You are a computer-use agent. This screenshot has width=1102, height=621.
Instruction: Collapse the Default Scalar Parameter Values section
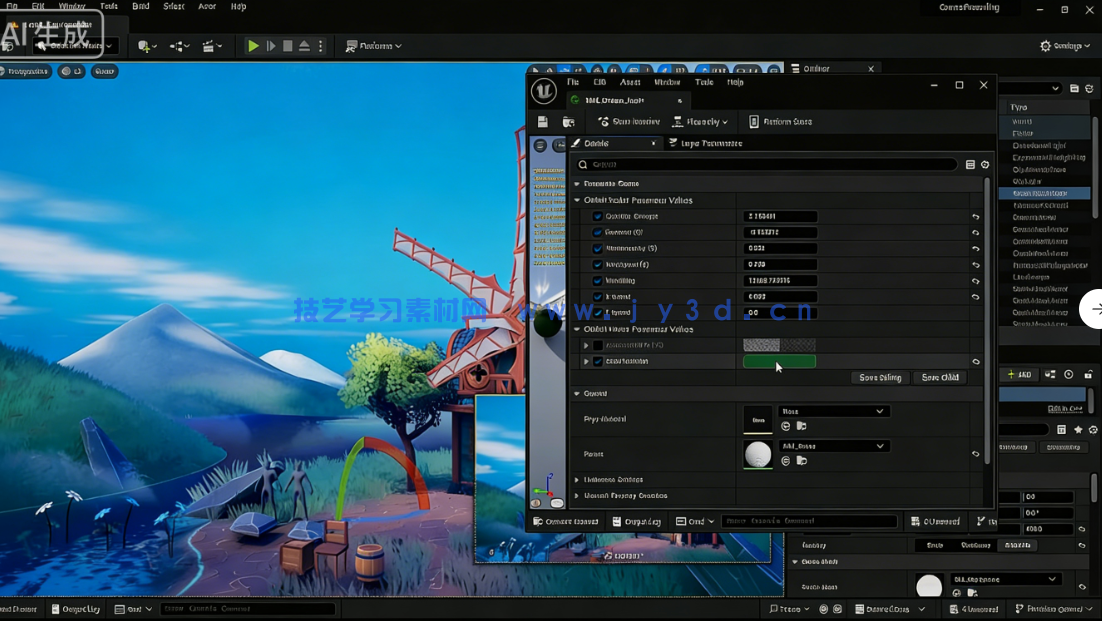point(577,200)
